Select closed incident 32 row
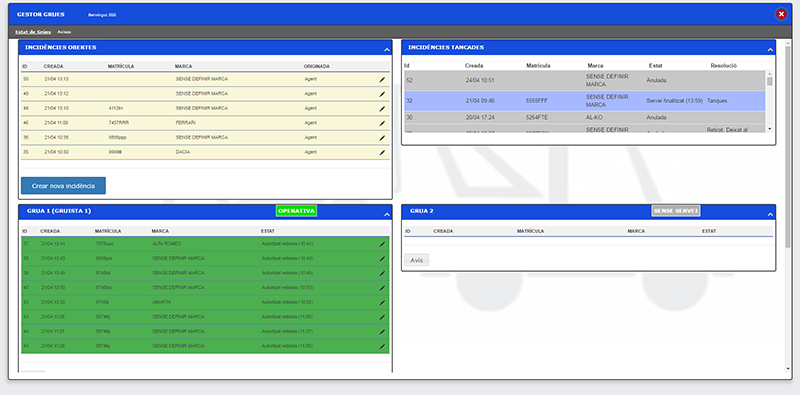Image resolution: width=800 pixels, height=395 pixels. [585, 101]
